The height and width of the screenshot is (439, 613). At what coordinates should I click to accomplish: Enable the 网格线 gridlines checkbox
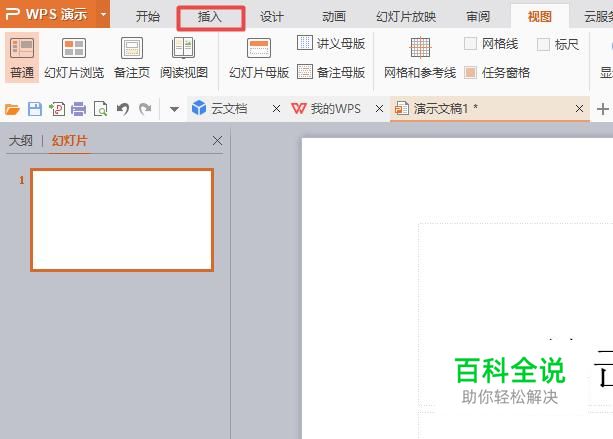470,43
